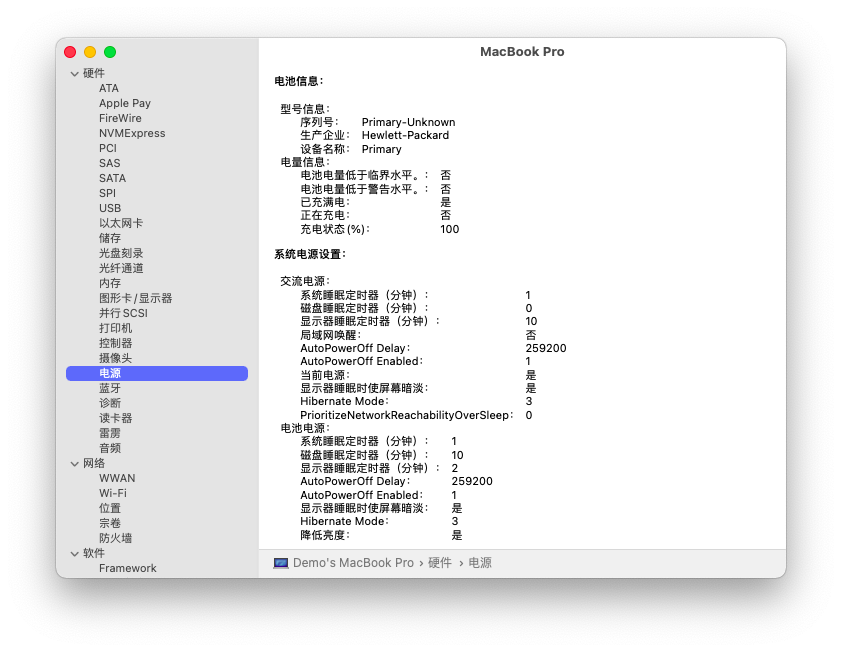The width and height of the screenshot is (842, 652).
Task: Click the 局域网唤醒 row label
Action: pos(330,335)
